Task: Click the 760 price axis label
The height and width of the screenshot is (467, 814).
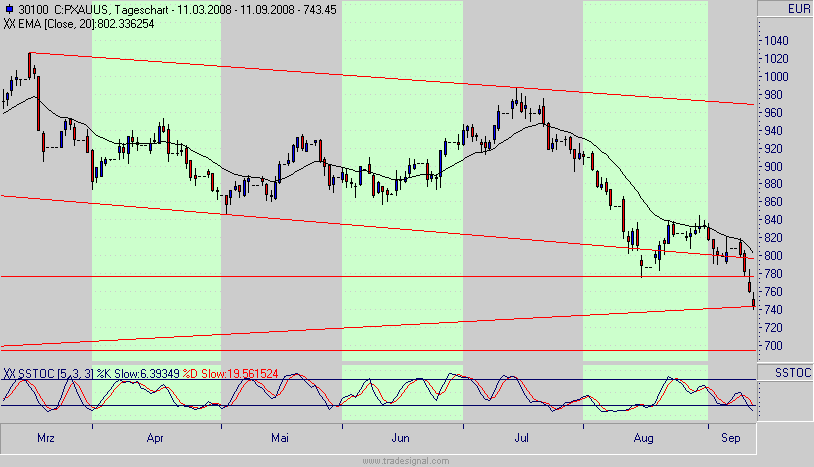Action: [x=773, y=292]
